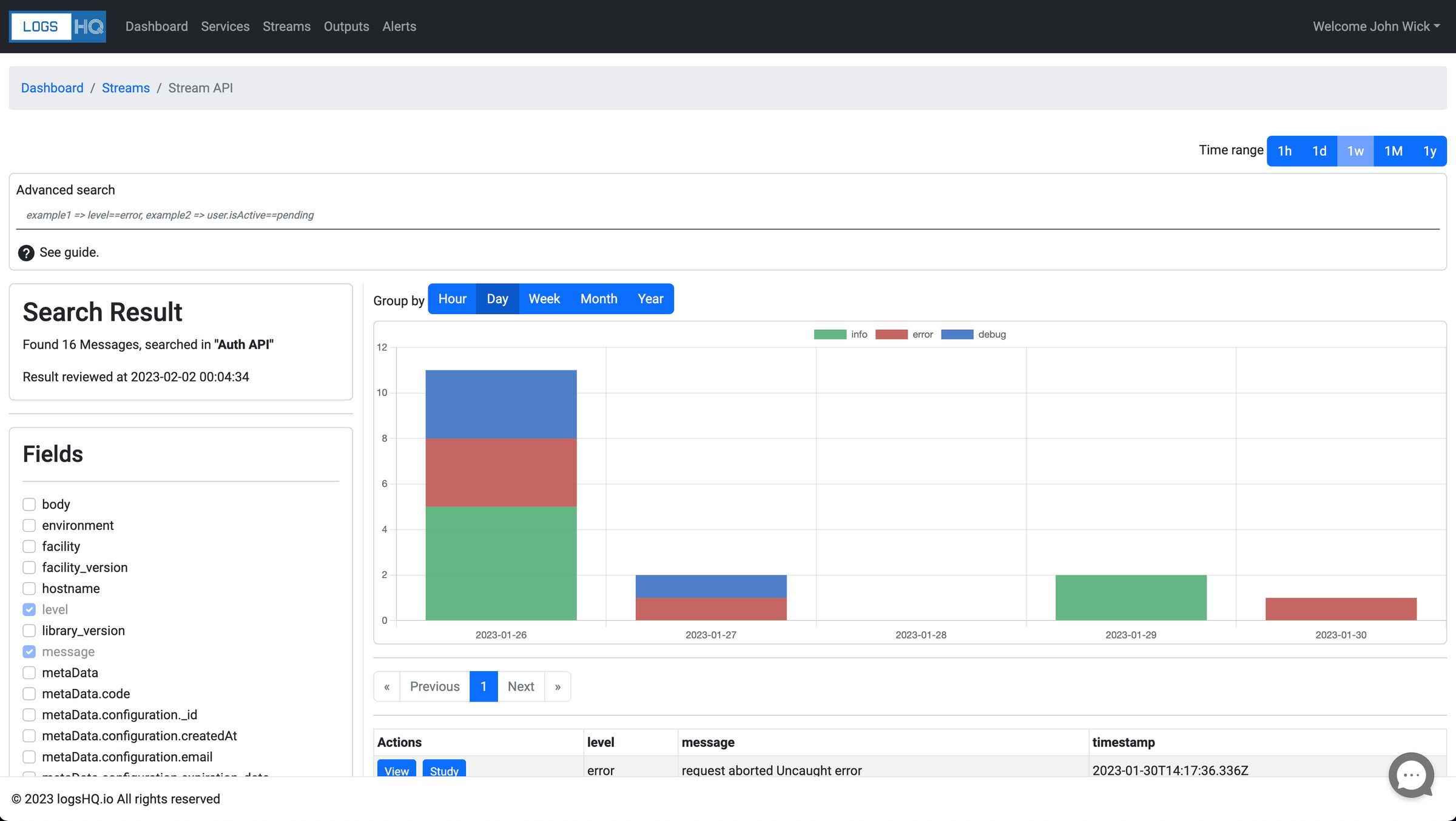
Task: Click the « first-page pagination icon
Action: [x=386, y=686]
